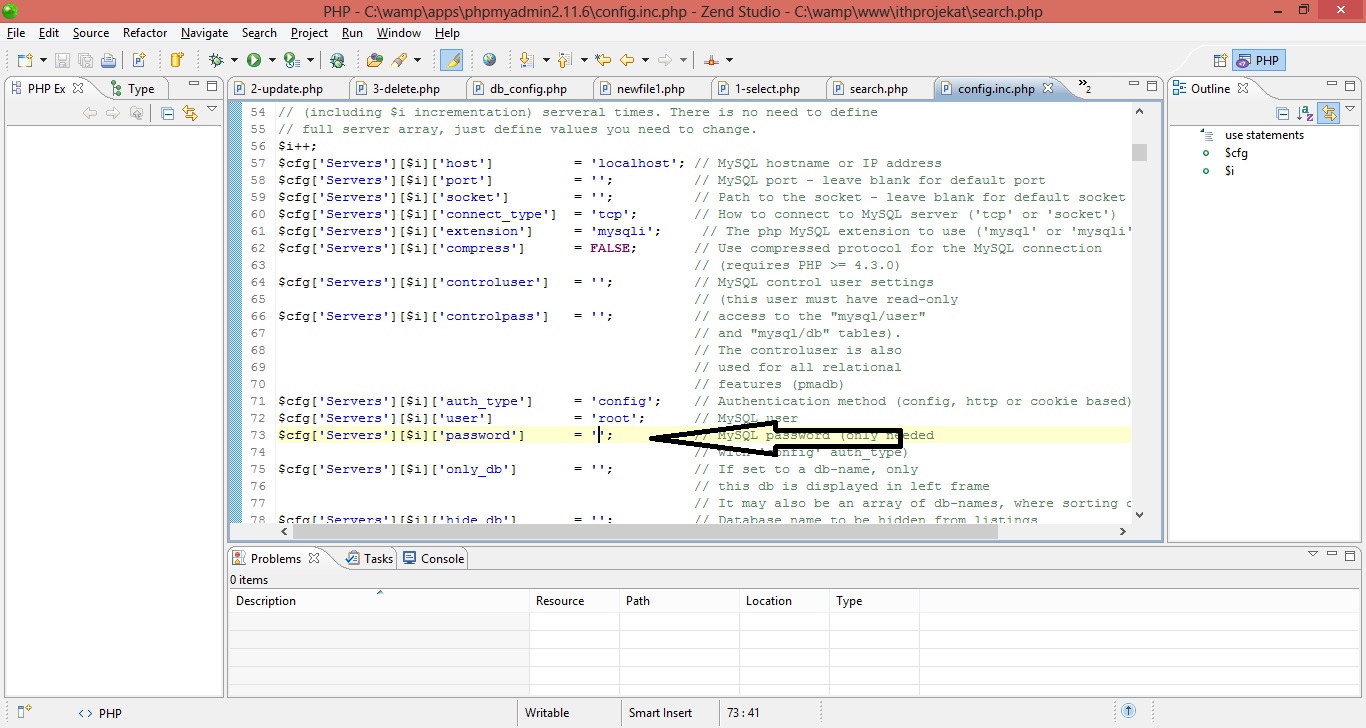
Task: Collapse All in PHP Explorer toolbar
Action: [x=167, y=113]
